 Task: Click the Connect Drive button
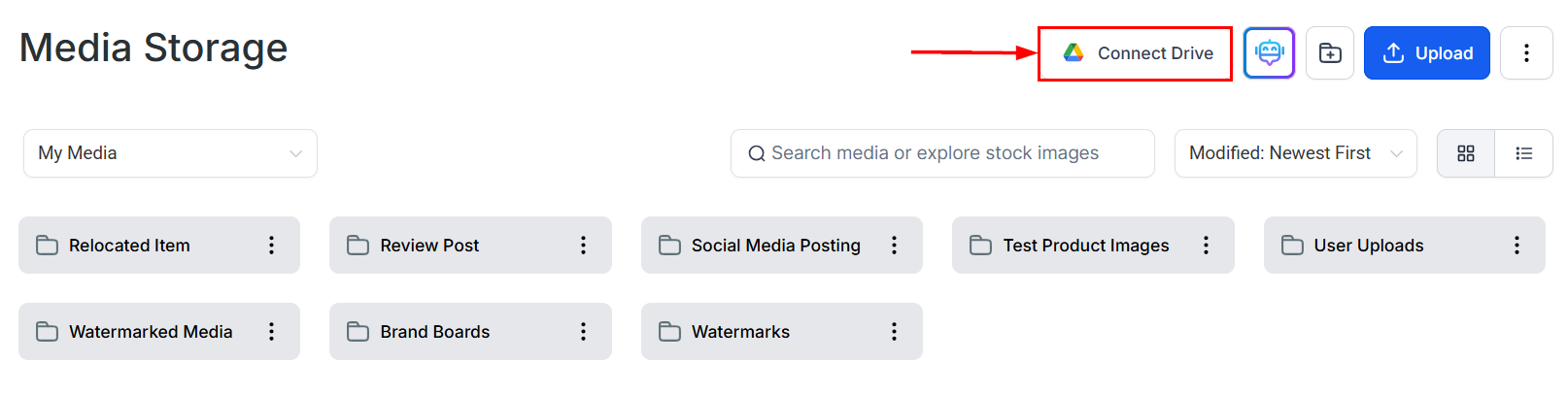pos(1135,53)
